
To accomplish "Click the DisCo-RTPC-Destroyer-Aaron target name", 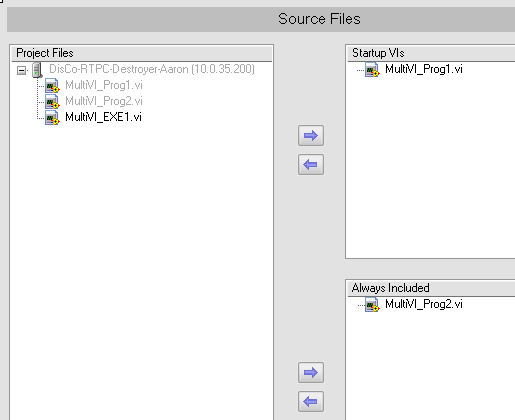I will coord(152,69).
